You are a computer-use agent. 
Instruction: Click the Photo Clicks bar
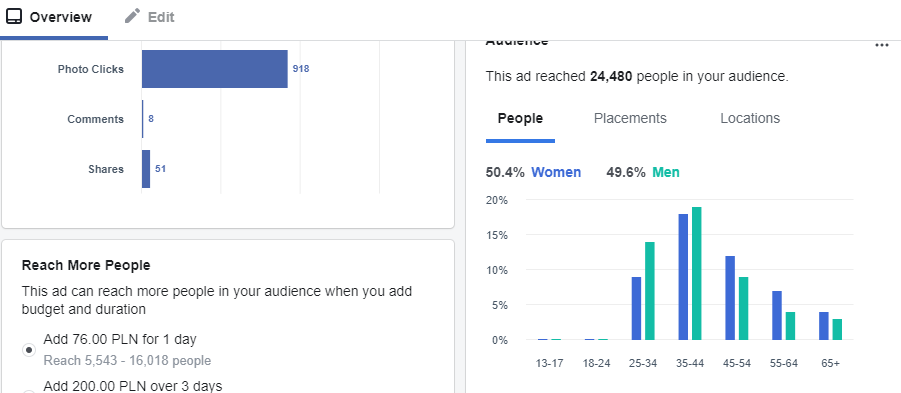215,69
